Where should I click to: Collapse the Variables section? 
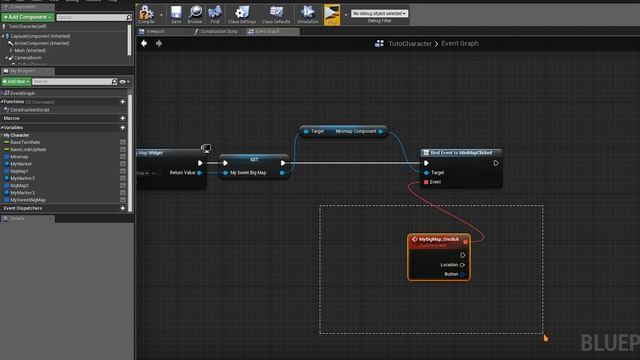(2, 127)
